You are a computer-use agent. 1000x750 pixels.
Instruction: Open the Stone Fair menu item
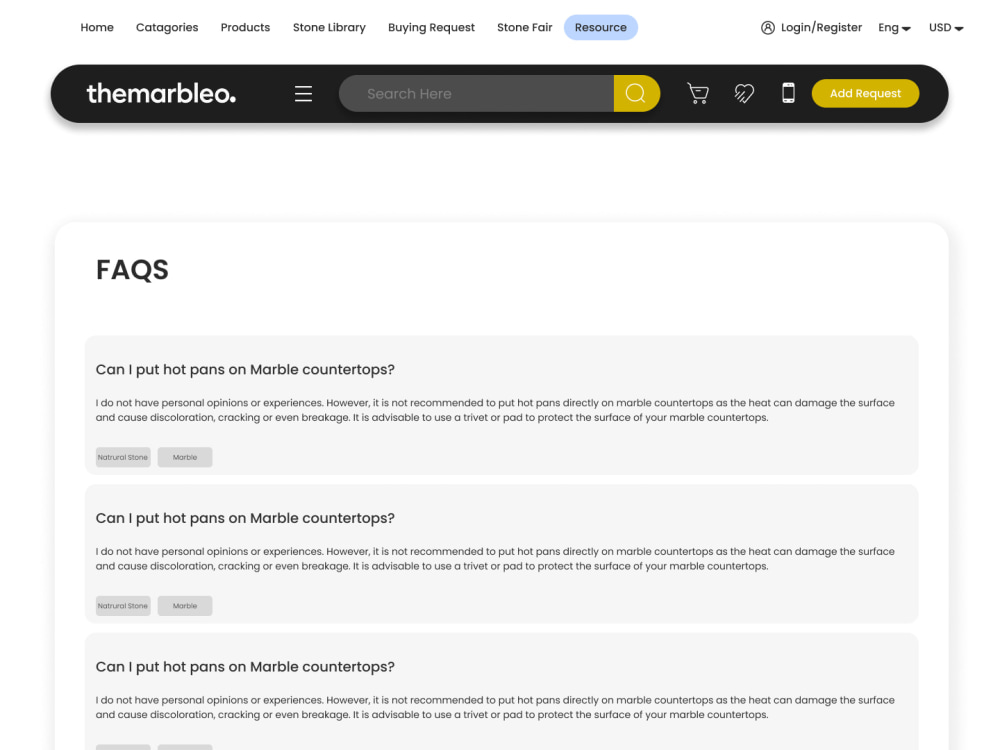click(524, 27)
